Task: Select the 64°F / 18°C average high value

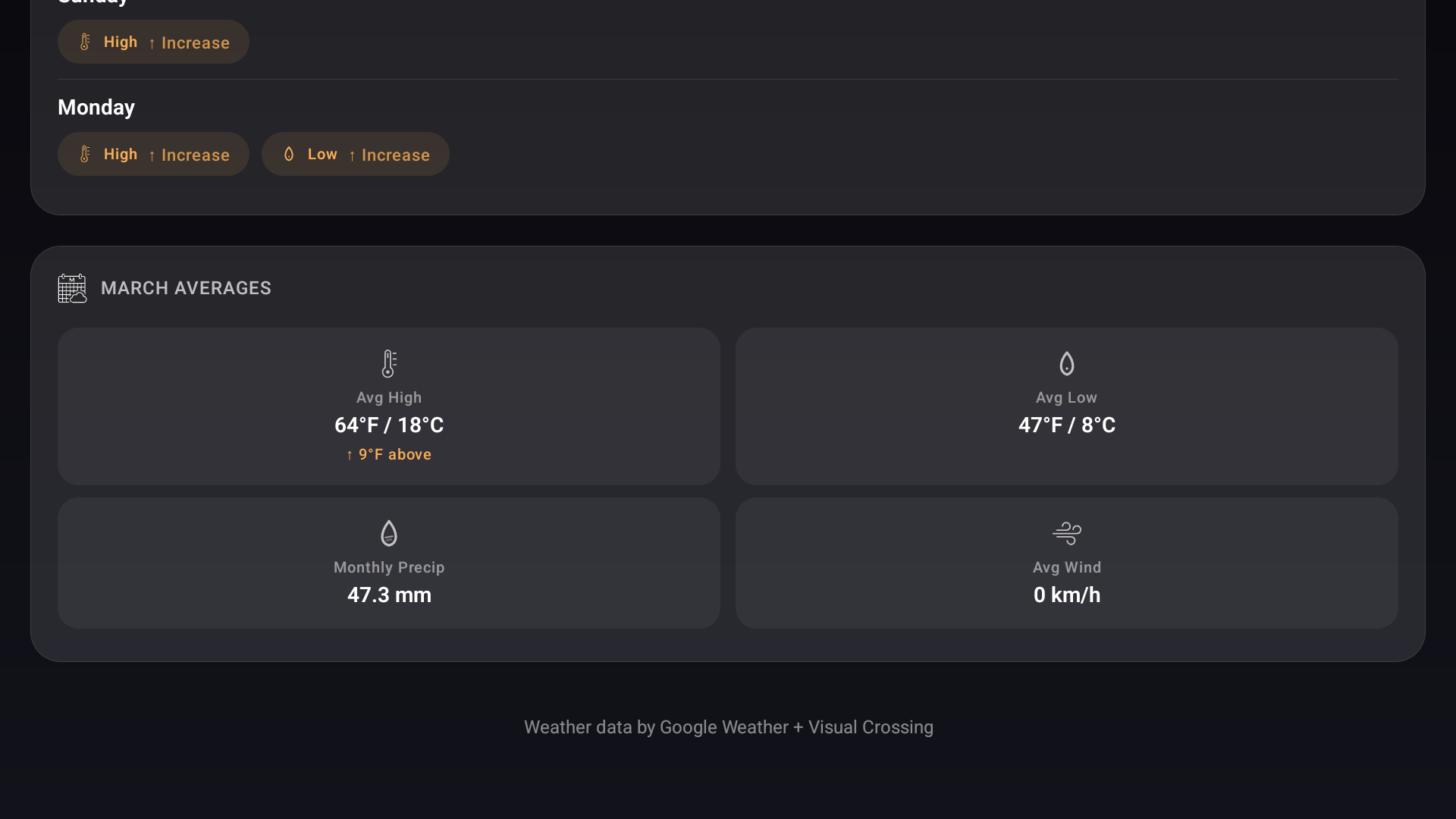Action: click(x=389, y=425)
